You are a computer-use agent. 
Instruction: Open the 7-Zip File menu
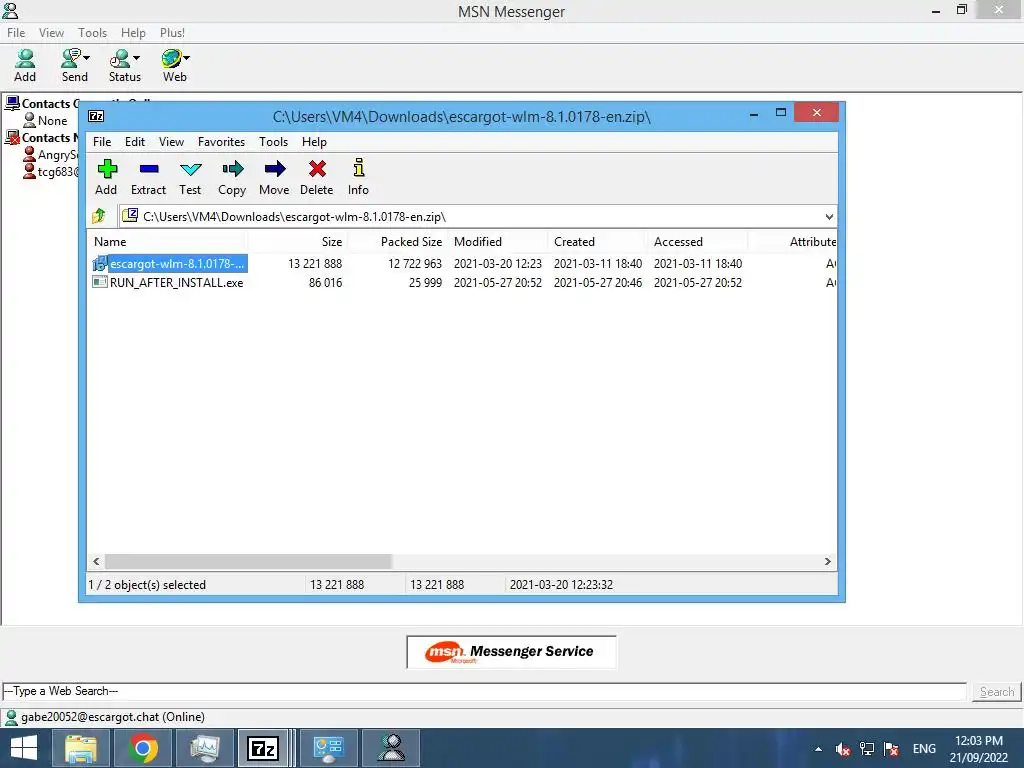pyautogui.click(x=102, y=142)
